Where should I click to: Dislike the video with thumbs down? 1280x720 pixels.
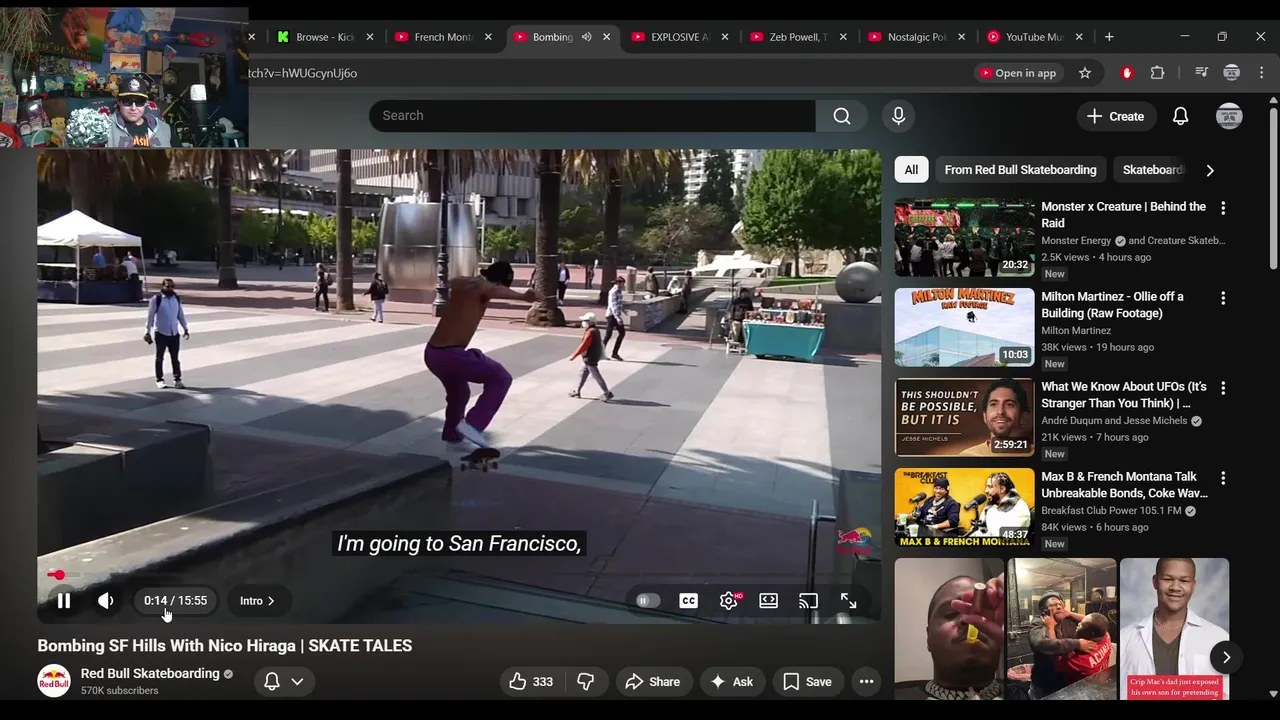click(586, 682)
